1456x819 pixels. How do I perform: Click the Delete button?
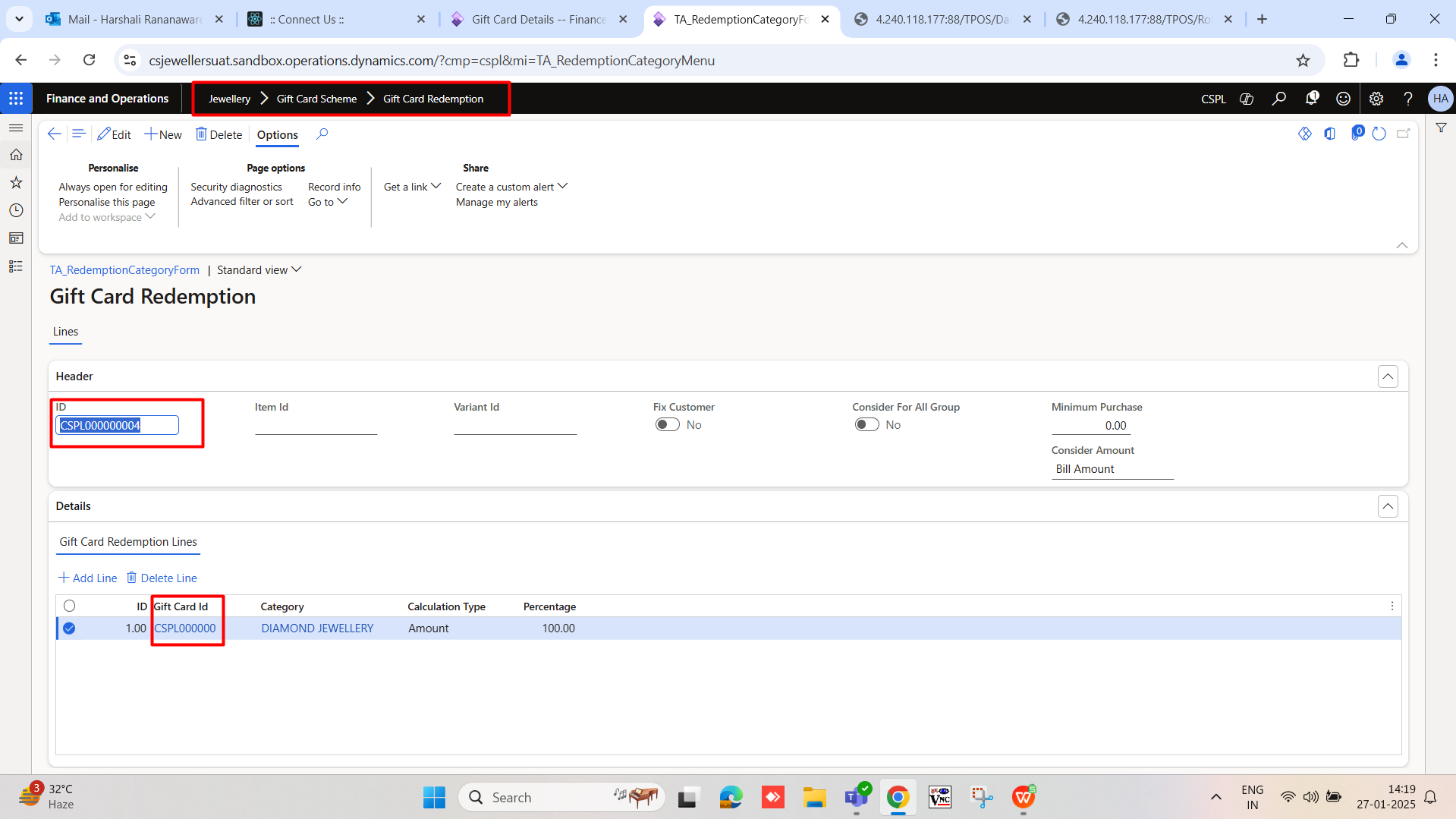[219, 134]
